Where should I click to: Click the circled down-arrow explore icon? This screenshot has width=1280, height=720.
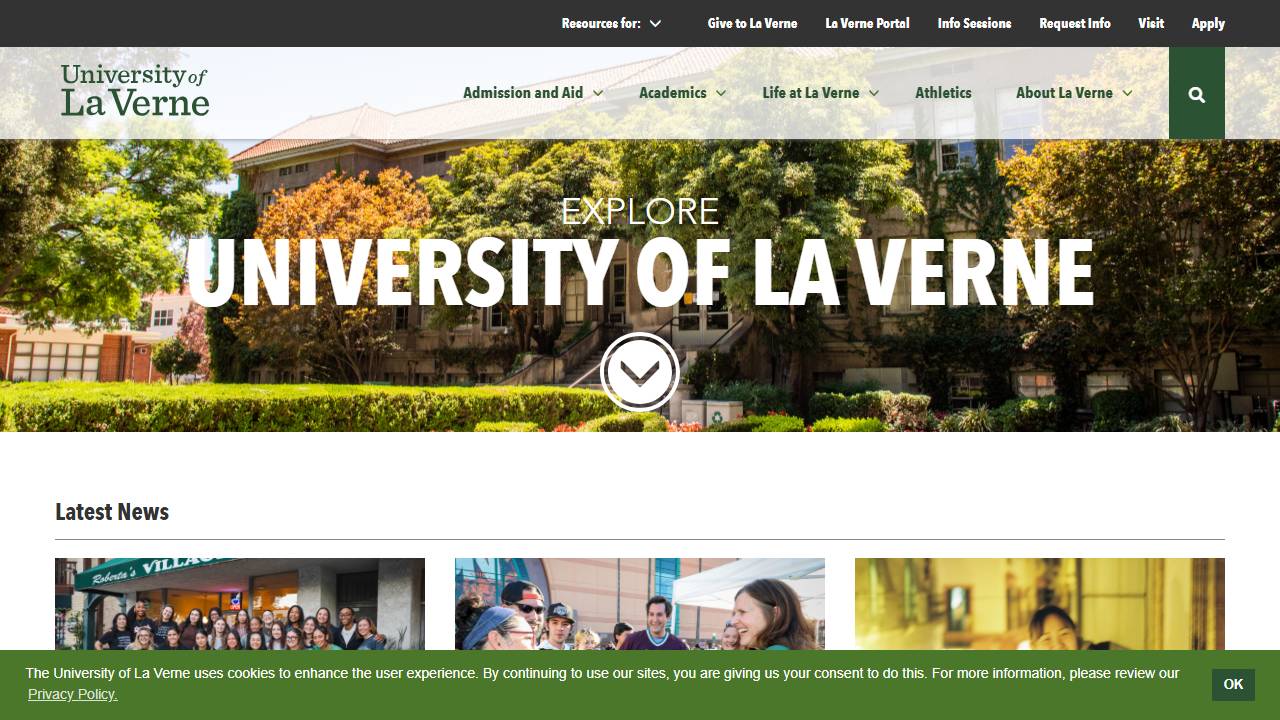640,372
